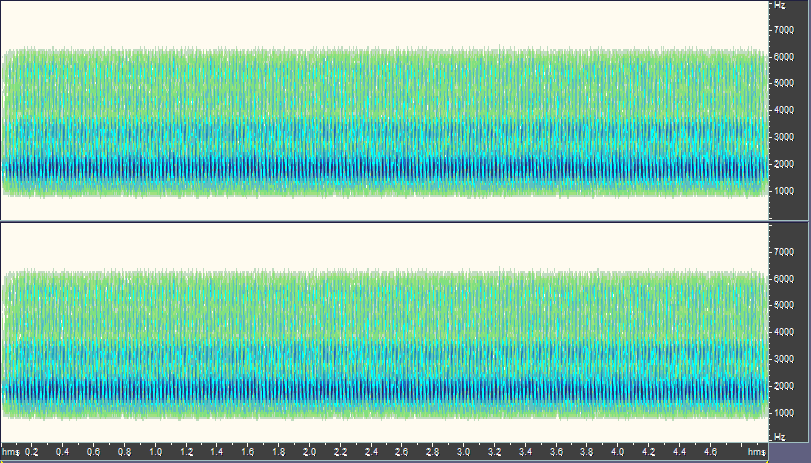Screen dimensions: 811x463
Task: Click the 0.8 mark on the time ruler
Action: (x=124, y=452)
